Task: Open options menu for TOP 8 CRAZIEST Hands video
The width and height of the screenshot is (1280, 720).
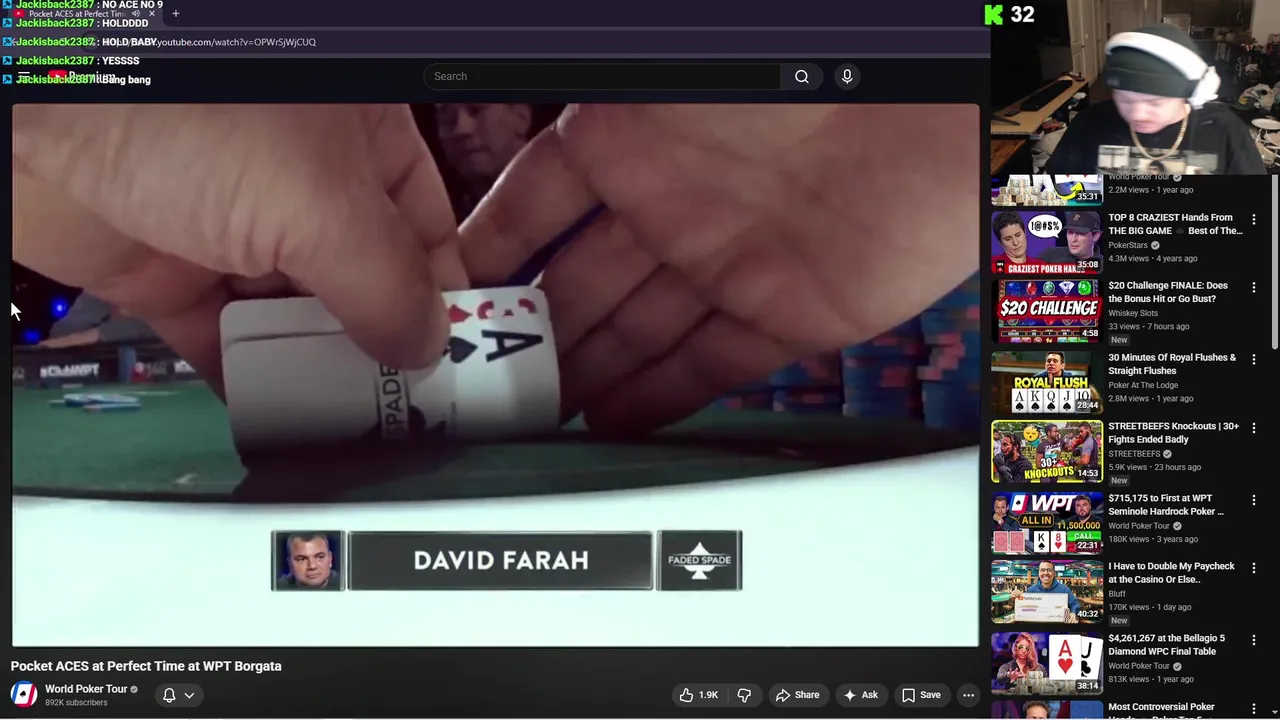Action: click(1254, 218)
